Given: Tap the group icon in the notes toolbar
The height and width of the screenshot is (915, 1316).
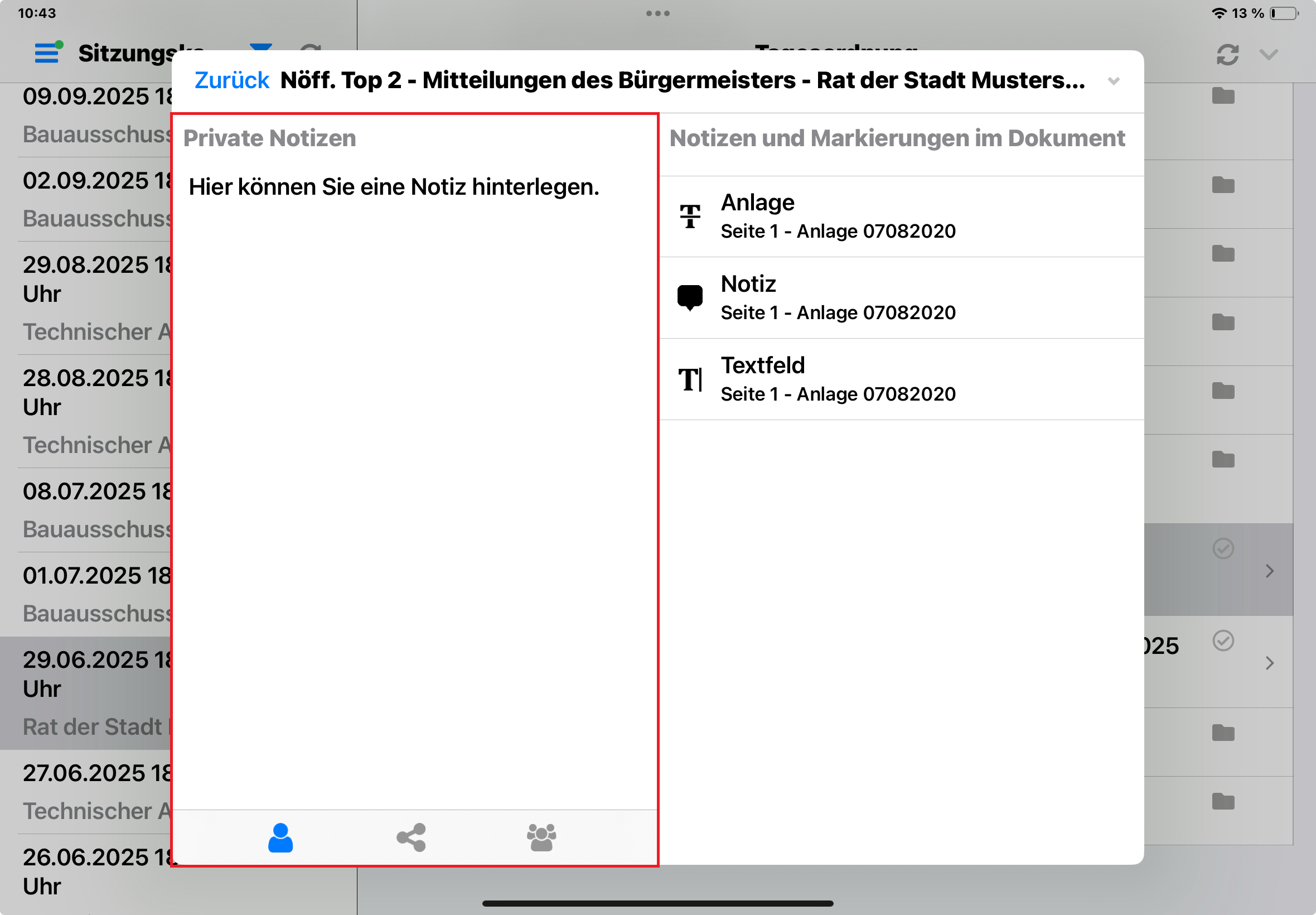Looking at the screenshot, I should pyautogui.click(x=541, y=839).
